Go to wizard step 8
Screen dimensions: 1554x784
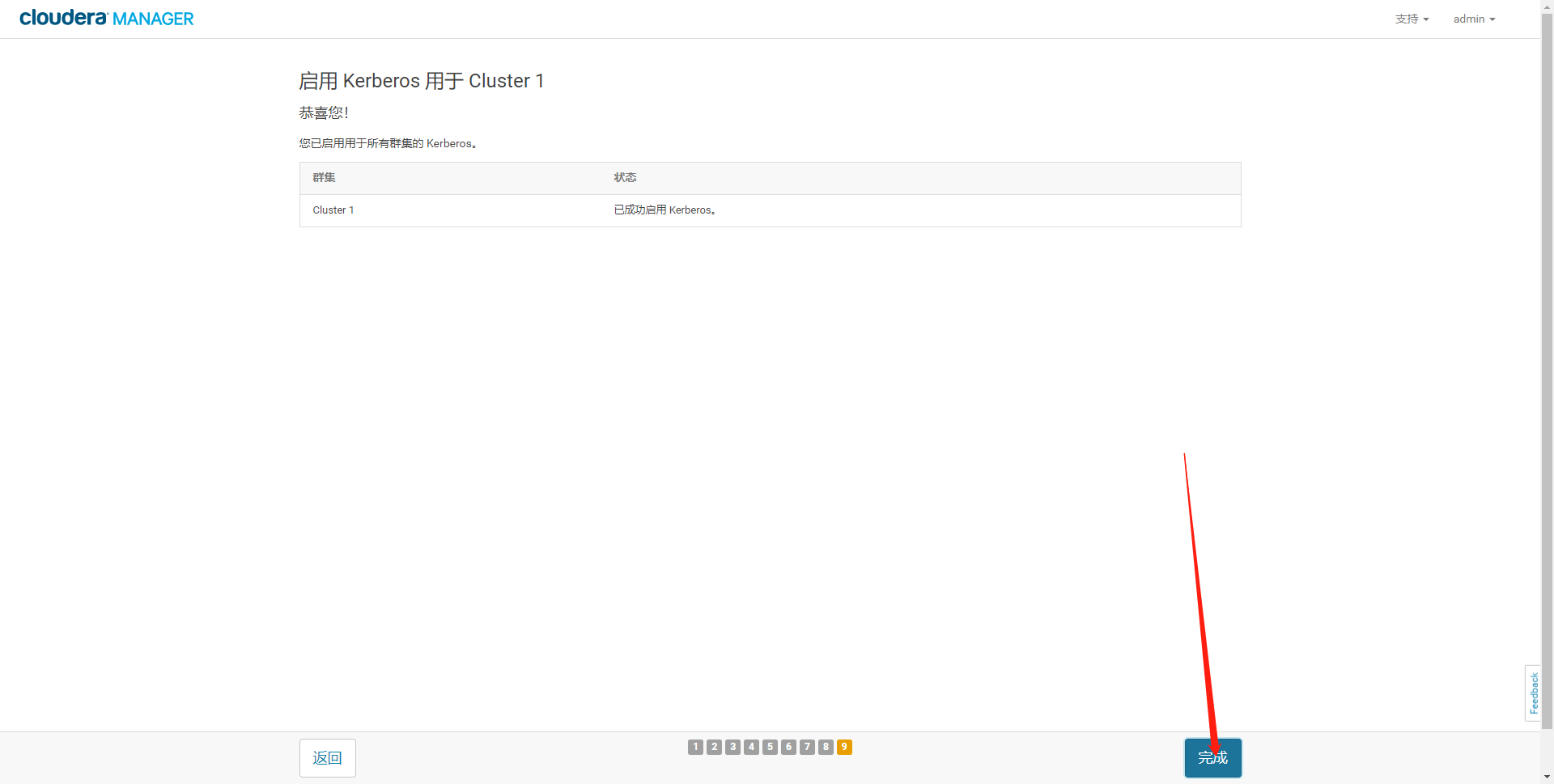826,747
